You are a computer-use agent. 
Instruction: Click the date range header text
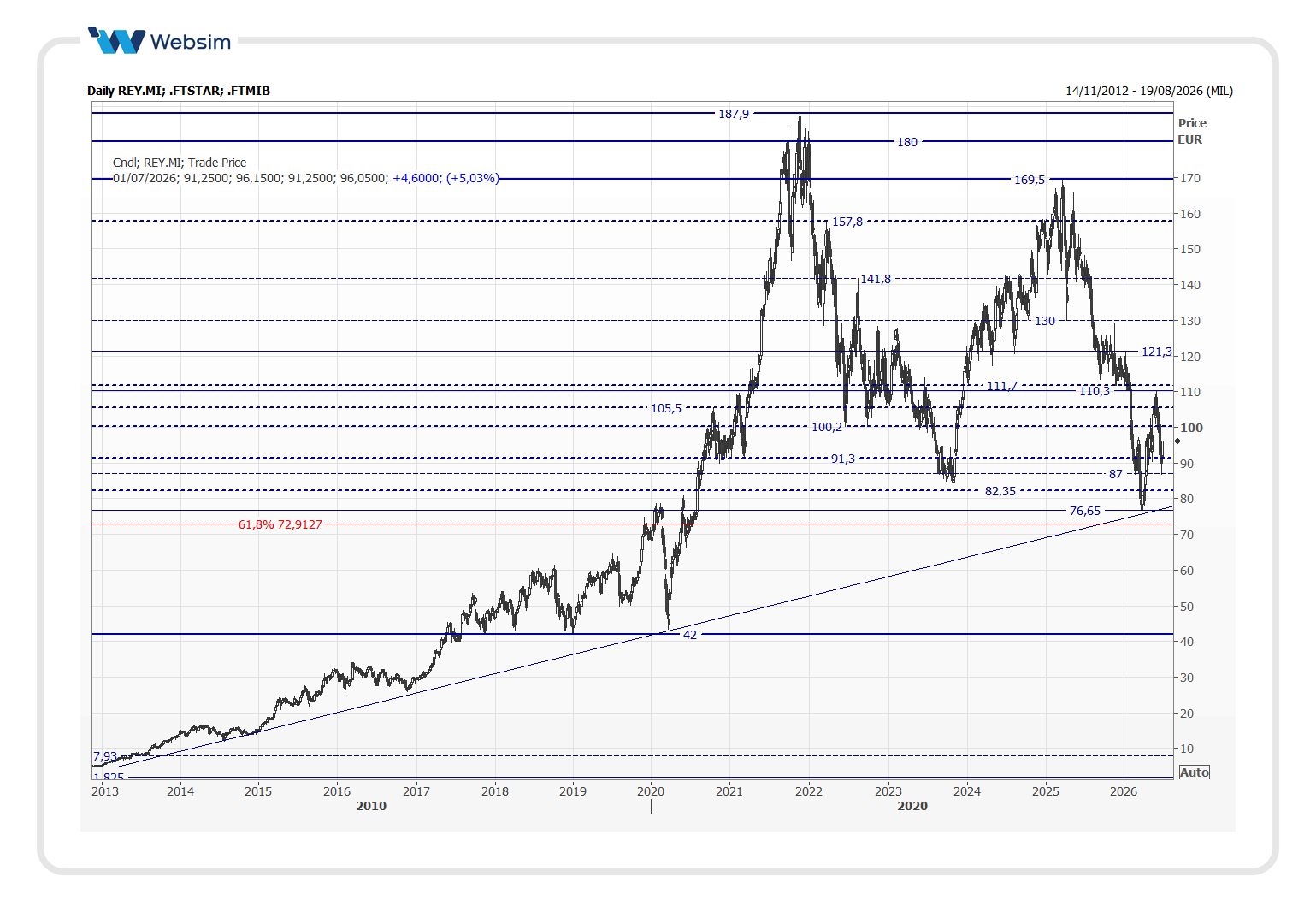click(1149, 91)
